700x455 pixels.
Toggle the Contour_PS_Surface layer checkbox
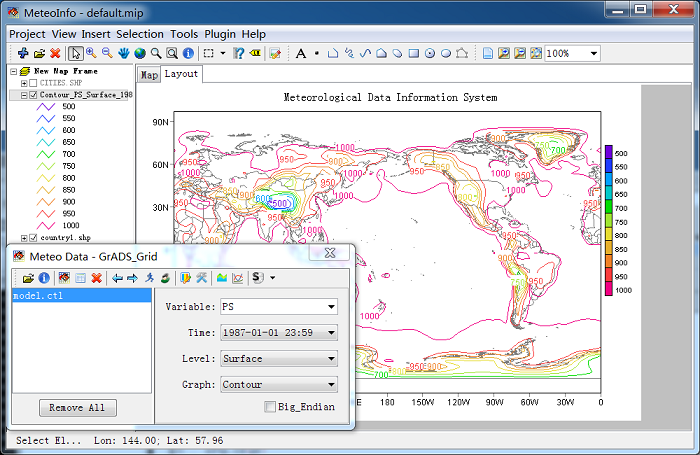click(x=33, y=95)
